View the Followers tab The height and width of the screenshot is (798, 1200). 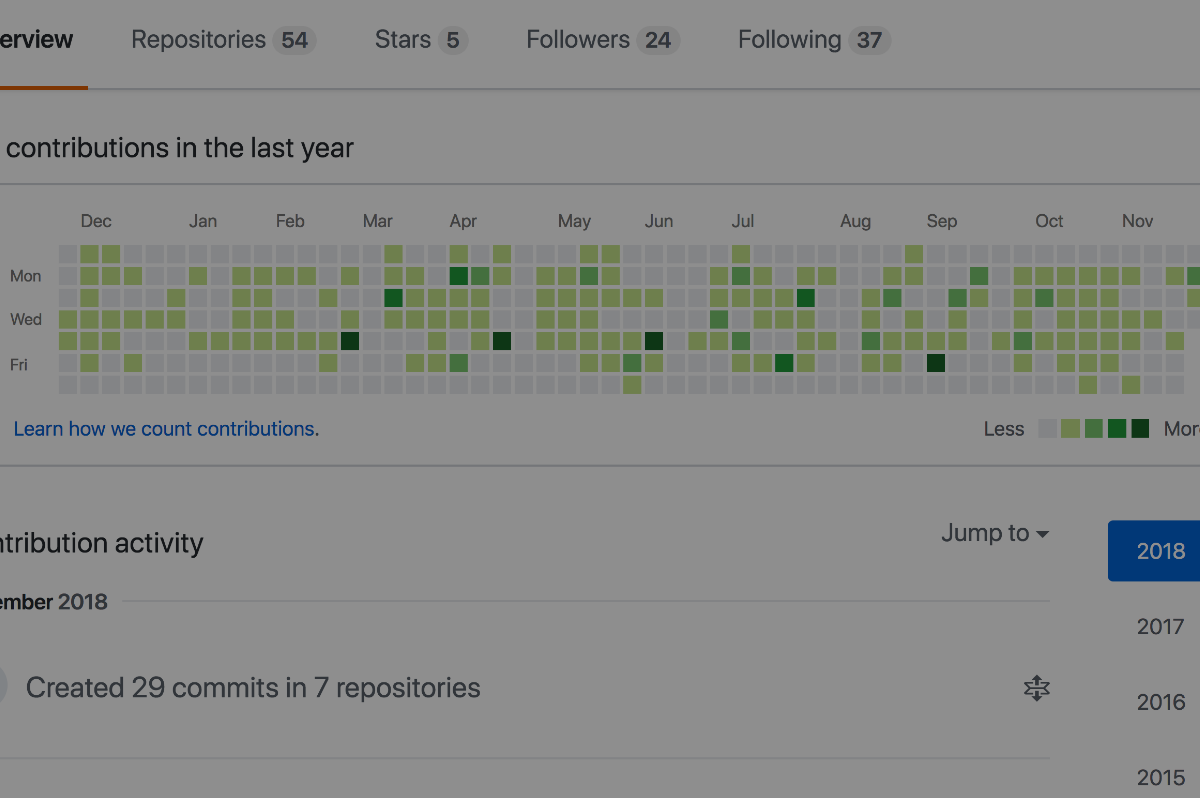coord(602,40)
